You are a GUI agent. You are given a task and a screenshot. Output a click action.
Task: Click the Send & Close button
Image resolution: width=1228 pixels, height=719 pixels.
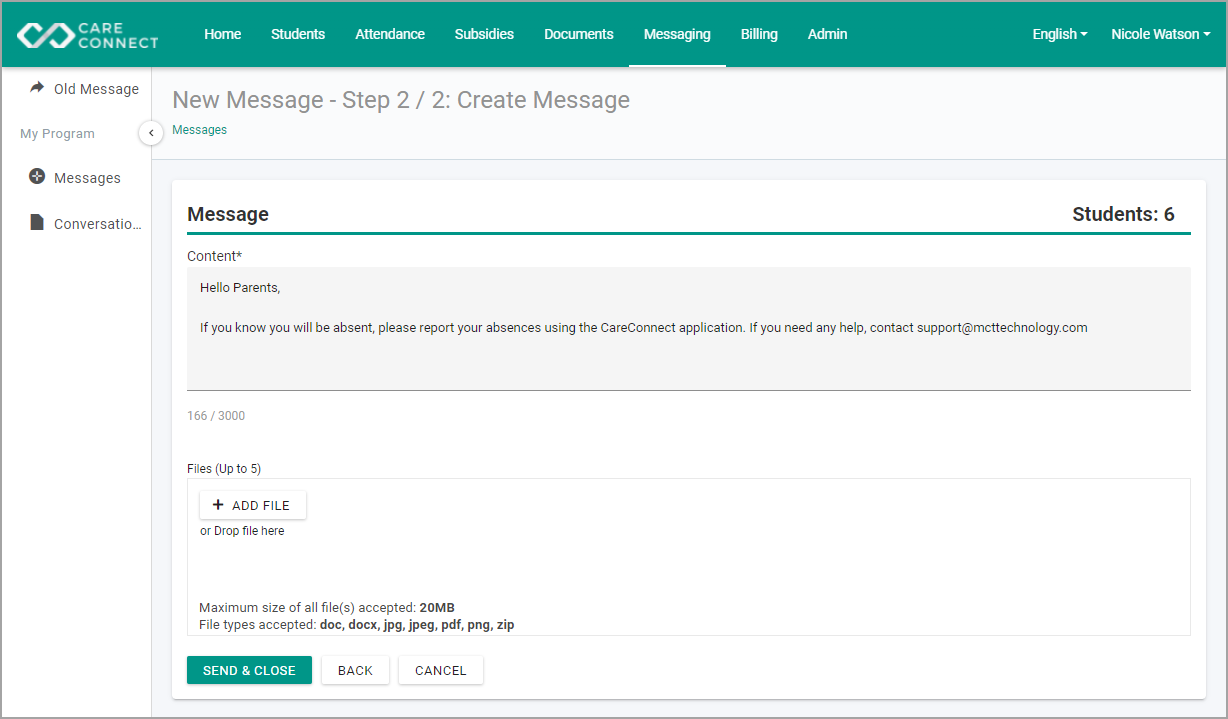(249, 670)
